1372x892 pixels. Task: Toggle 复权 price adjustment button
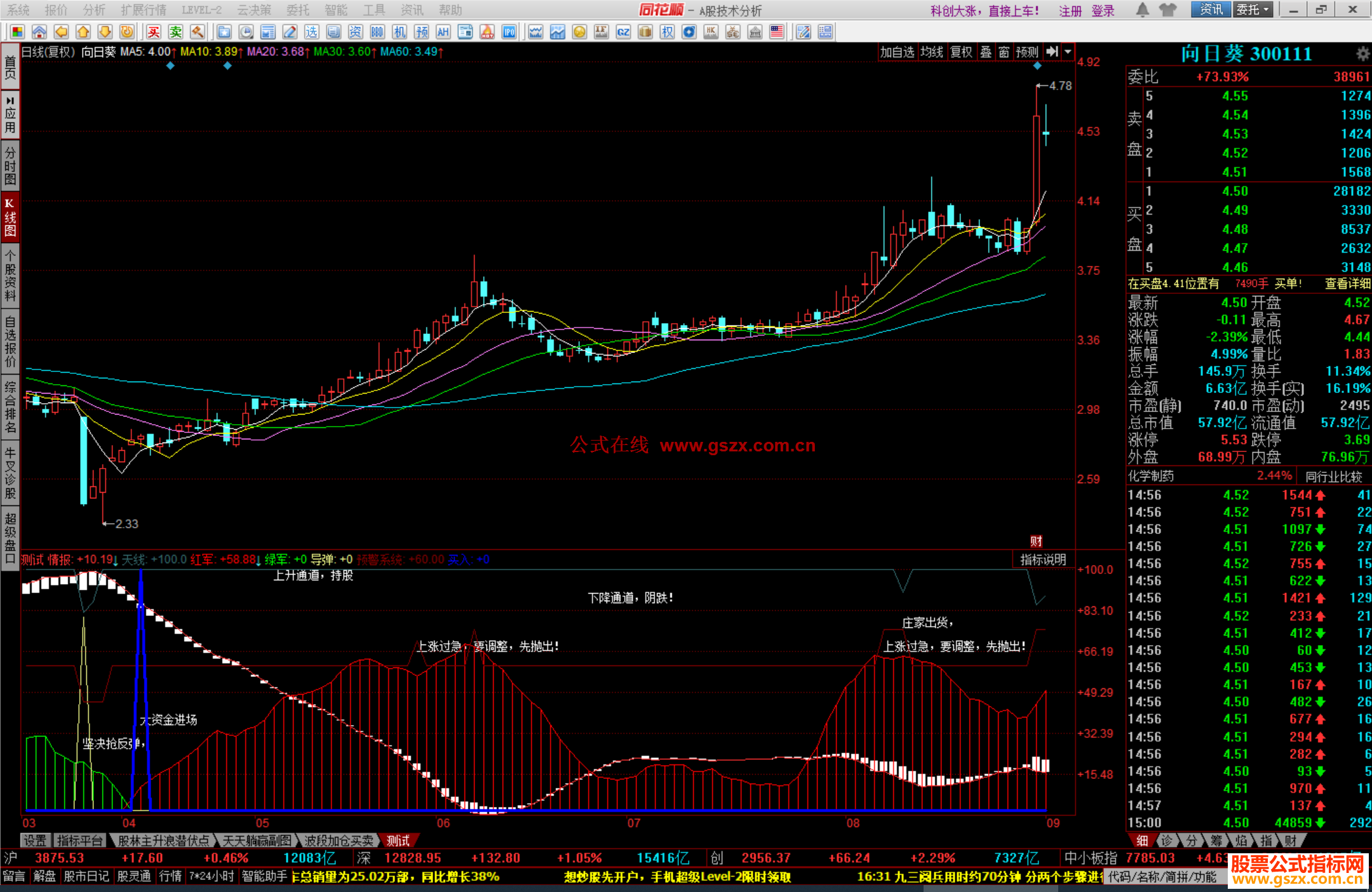[x=961, y=52]
